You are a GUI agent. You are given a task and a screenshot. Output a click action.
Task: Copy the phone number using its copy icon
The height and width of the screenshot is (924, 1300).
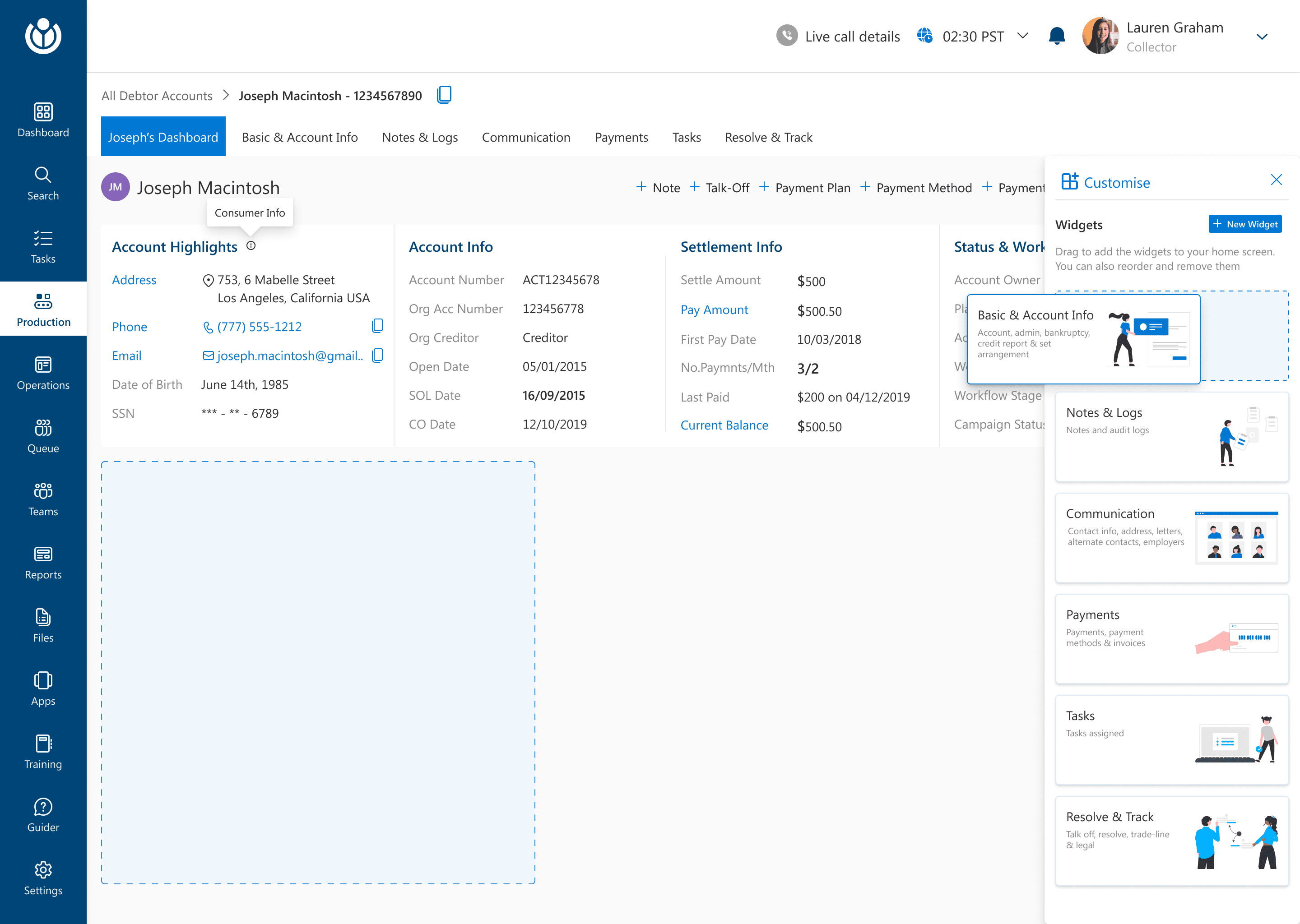377,326
